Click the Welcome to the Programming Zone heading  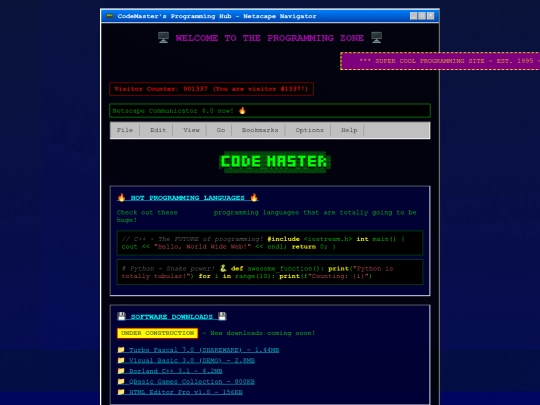coord(270,38)
